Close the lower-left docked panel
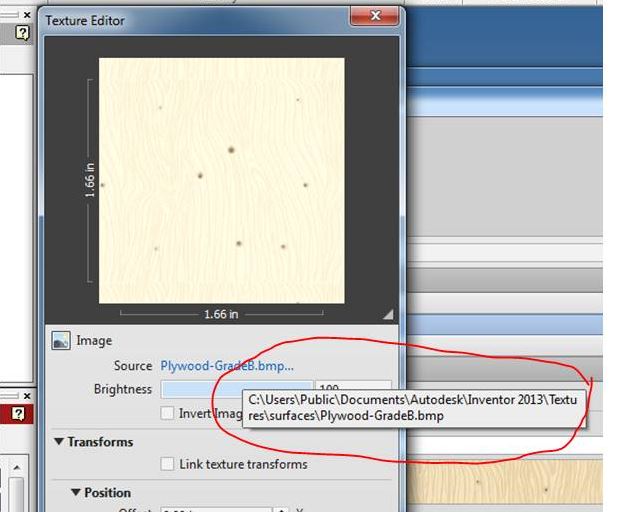 click(x=27, y=396)
